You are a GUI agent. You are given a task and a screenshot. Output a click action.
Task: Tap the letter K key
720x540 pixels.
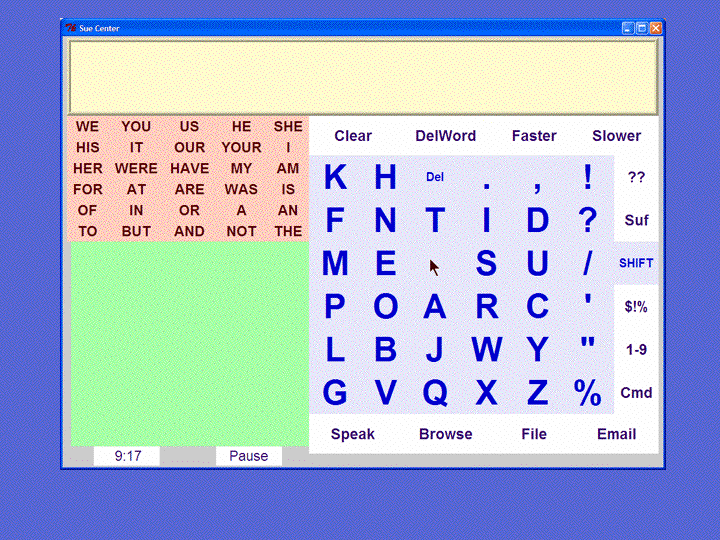335,177
